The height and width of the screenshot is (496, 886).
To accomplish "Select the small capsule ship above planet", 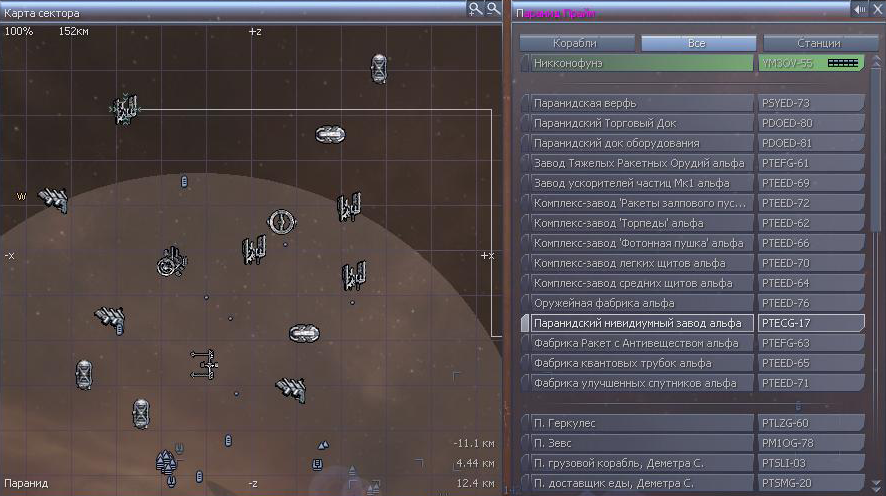I will 184,181.
